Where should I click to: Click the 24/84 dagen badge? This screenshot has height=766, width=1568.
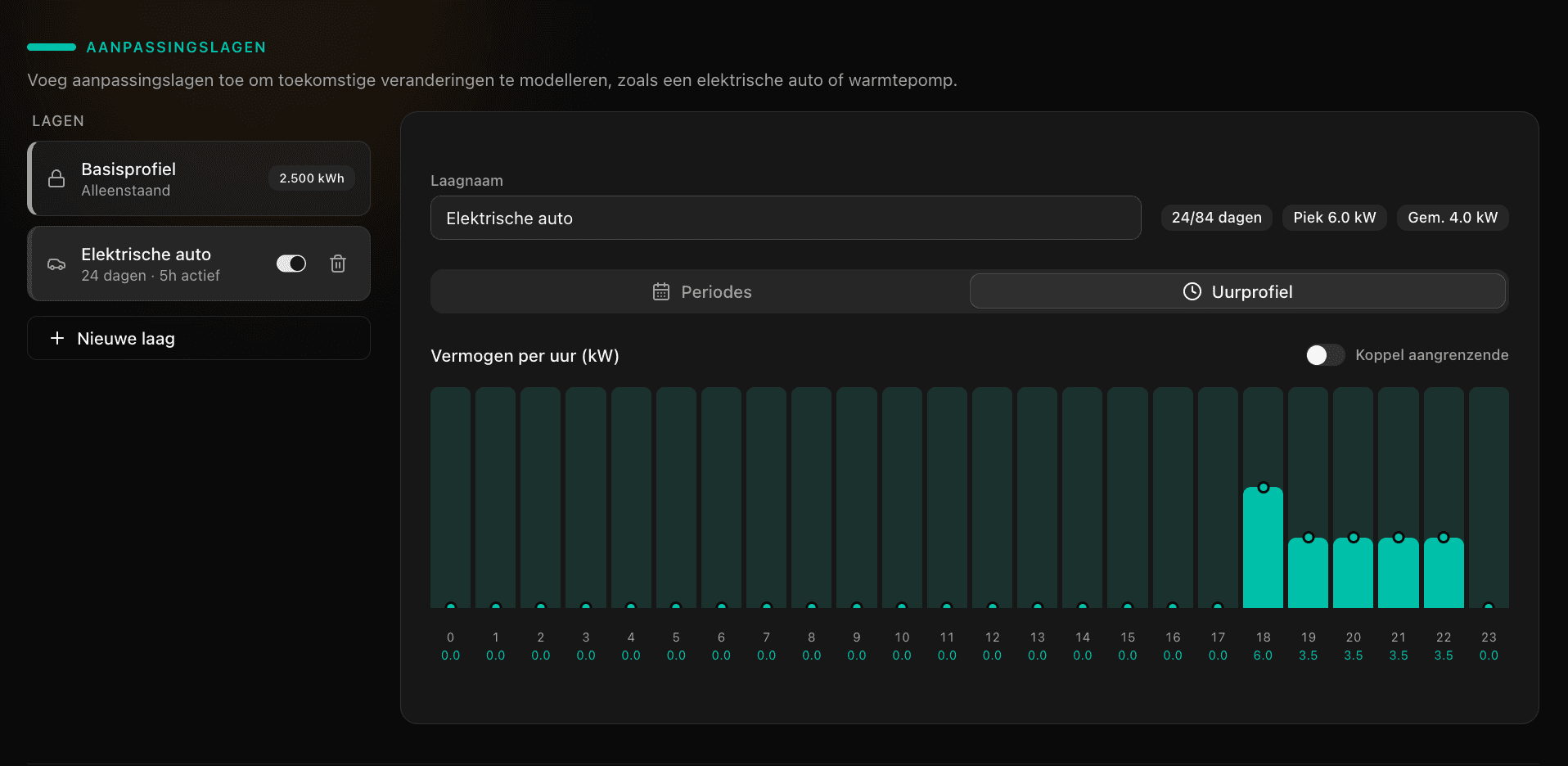(1216, 218)
